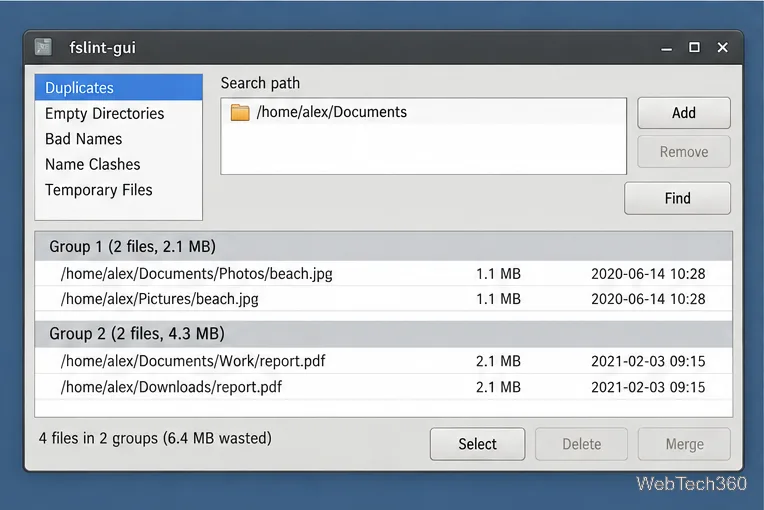Select /home/alex/Downloads/report.pdf row
The height and width of the screenshot is (510, 764).
(383, 387)
